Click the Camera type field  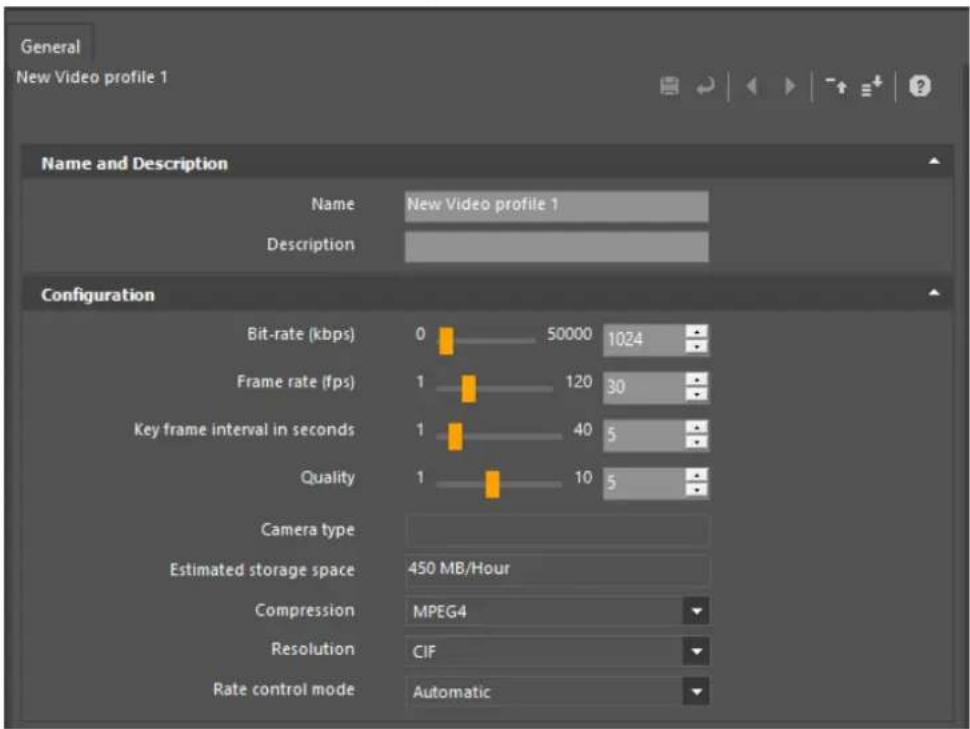click(557, 530)
